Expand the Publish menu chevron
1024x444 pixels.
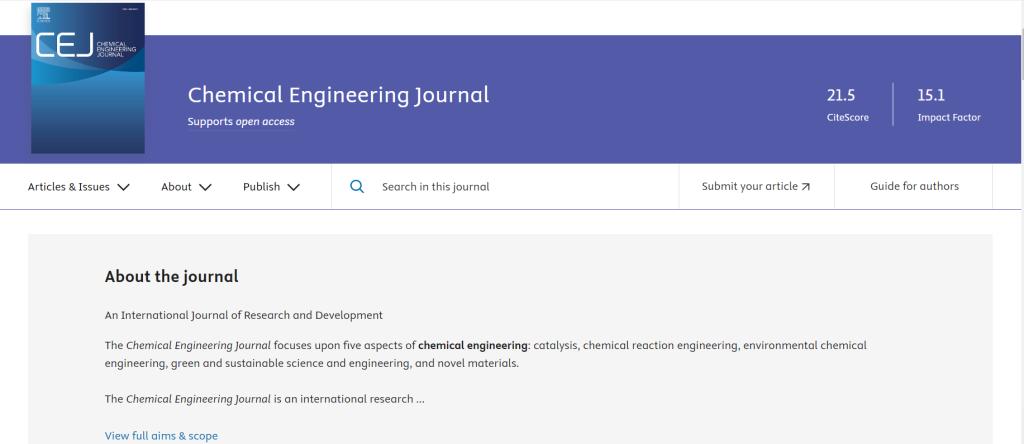point(293,187)
